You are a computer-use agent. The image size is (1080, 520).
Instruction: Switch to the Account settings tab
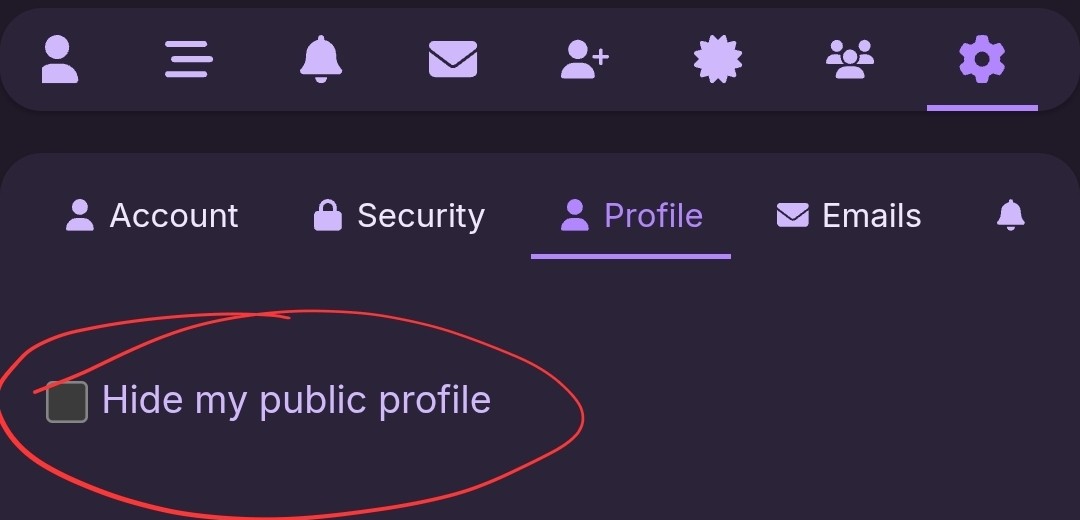(x=152, y=215)
